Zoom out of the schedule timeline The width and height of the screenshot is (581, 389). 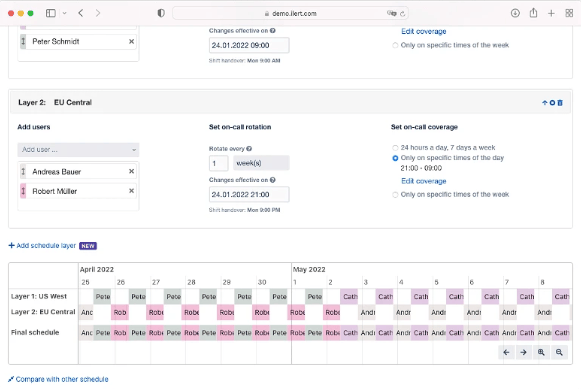click(x=559, y=352)
